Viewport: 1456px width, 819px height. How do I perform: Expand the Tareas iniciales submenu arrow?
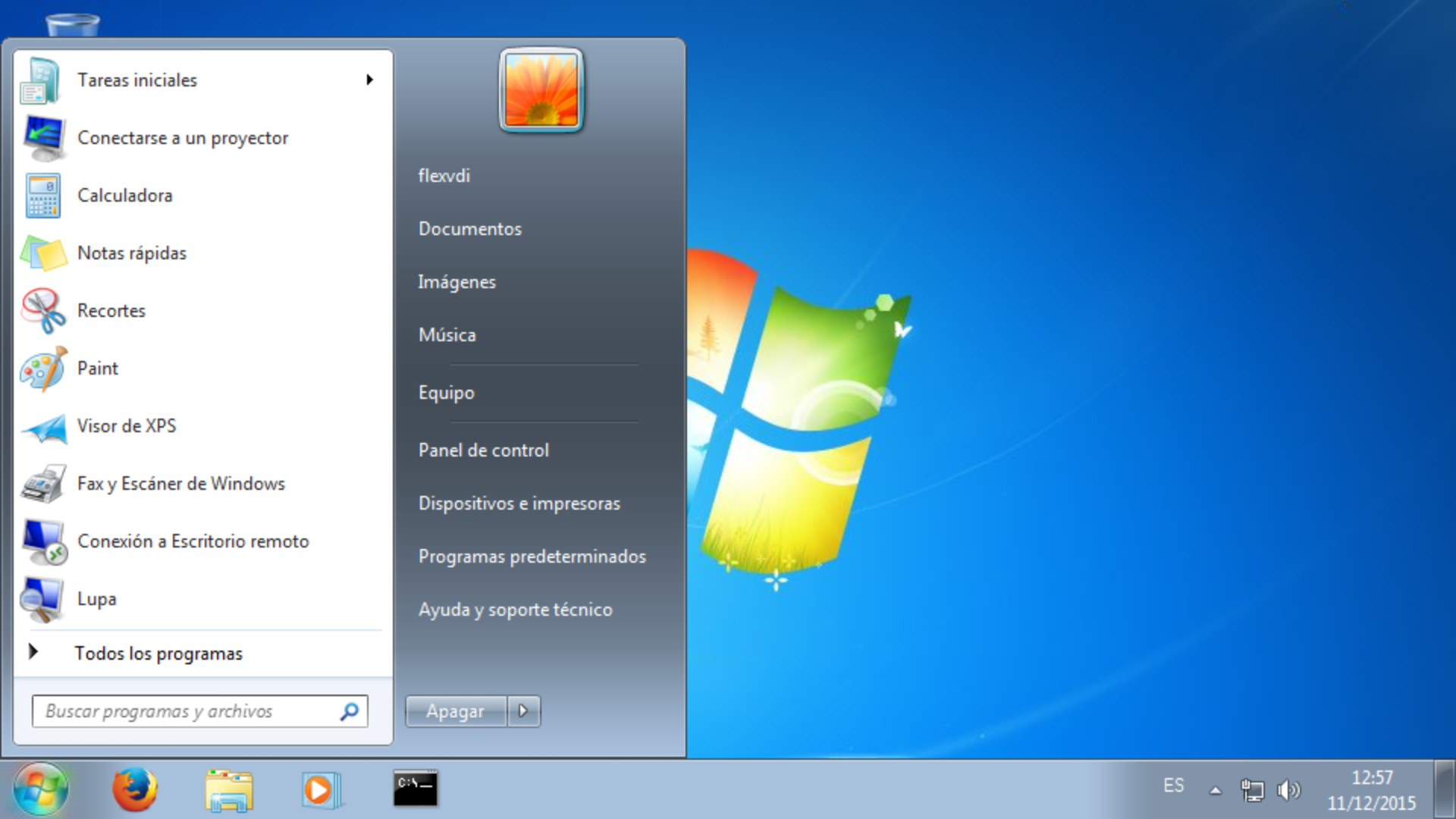pyautogui.click(x=370, y=80)
